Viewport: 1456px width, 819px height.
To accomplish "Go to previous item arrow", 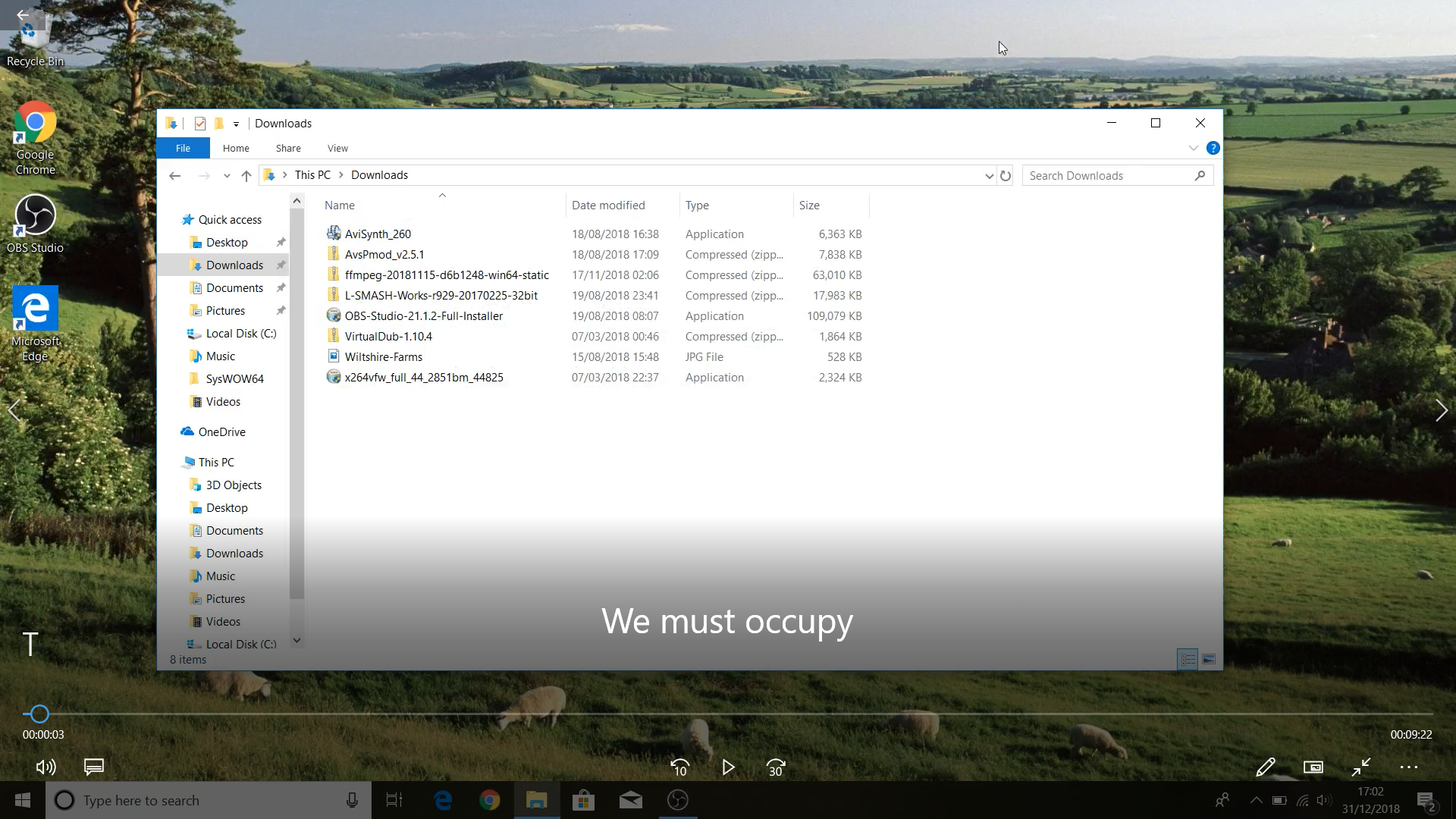I will (x=14, y=410).
